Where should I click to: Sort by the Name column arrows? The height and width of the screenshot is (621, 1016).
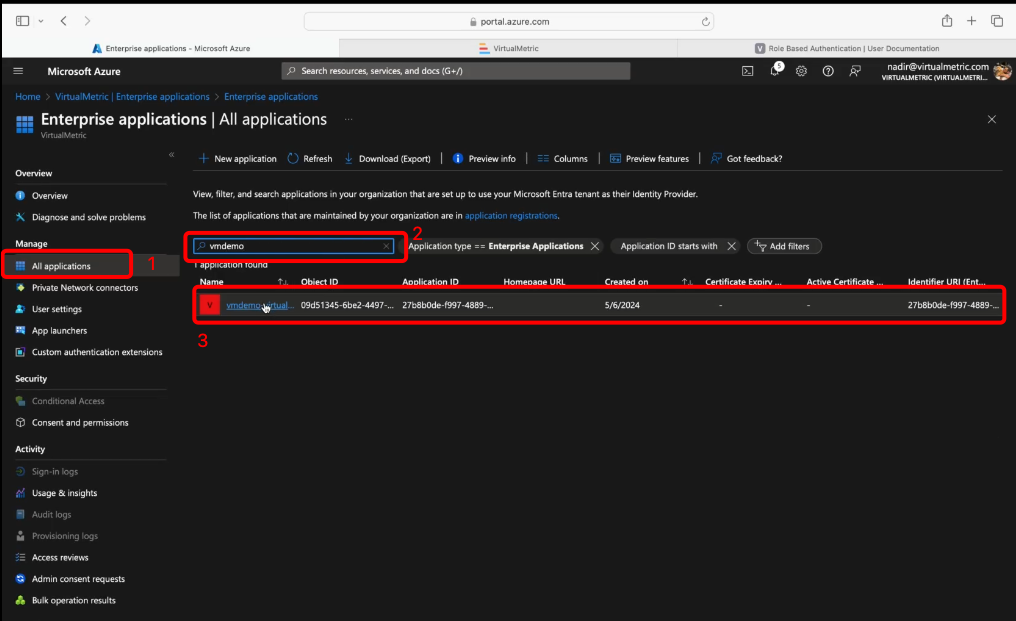point(283,281)
